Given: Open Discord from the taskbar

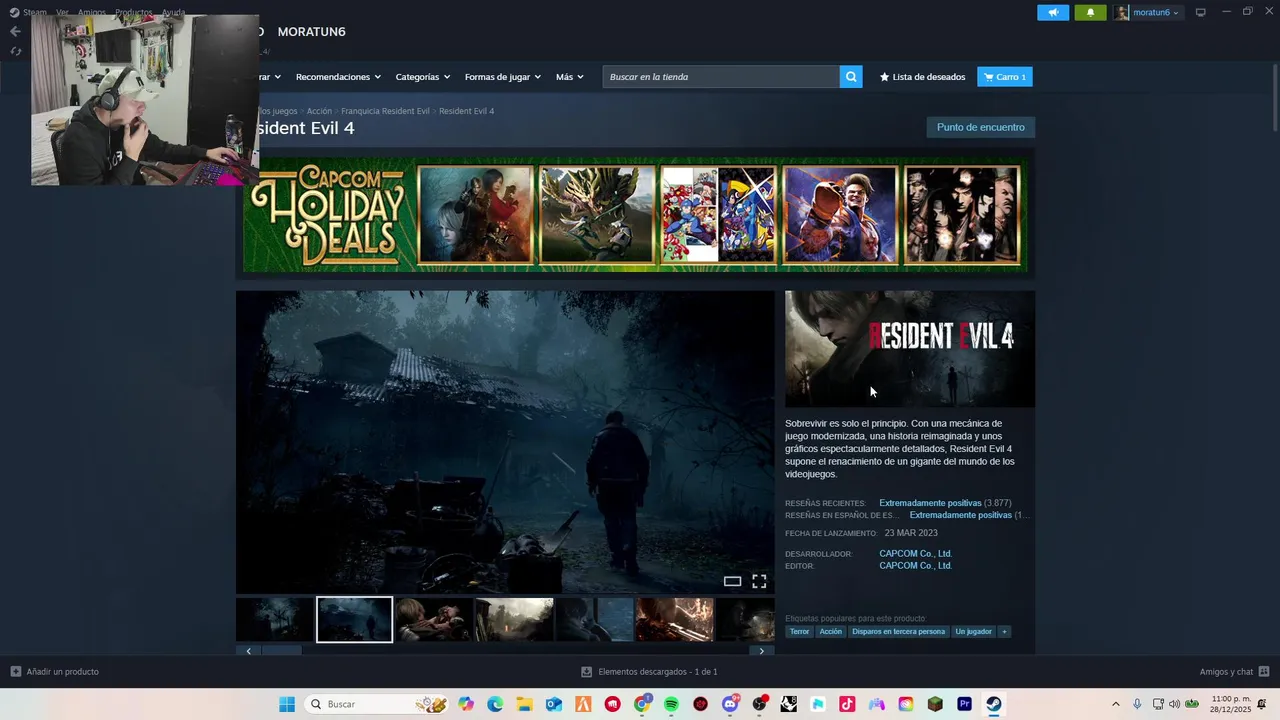Looking at the screenshot, I should [730, 704].
